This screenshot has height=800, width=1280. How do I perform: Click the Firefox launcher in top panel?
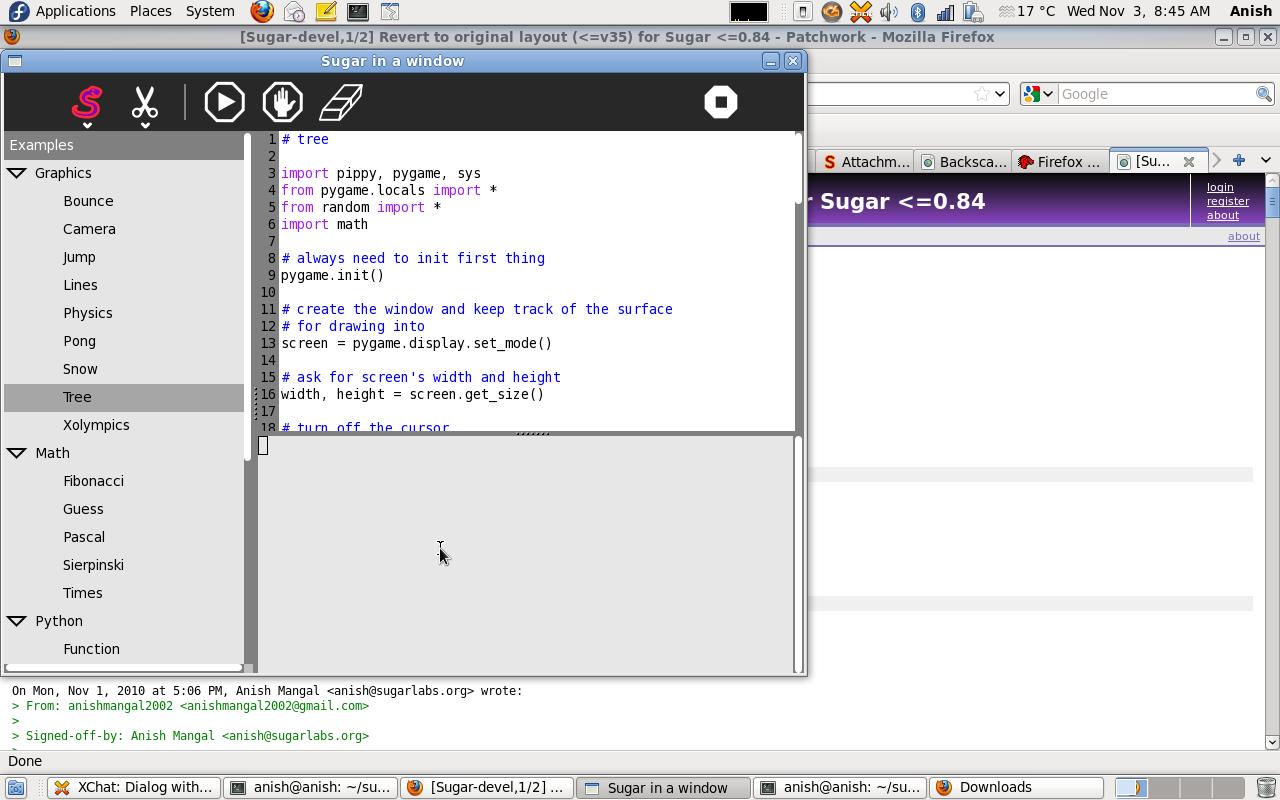tap(262, 12)
